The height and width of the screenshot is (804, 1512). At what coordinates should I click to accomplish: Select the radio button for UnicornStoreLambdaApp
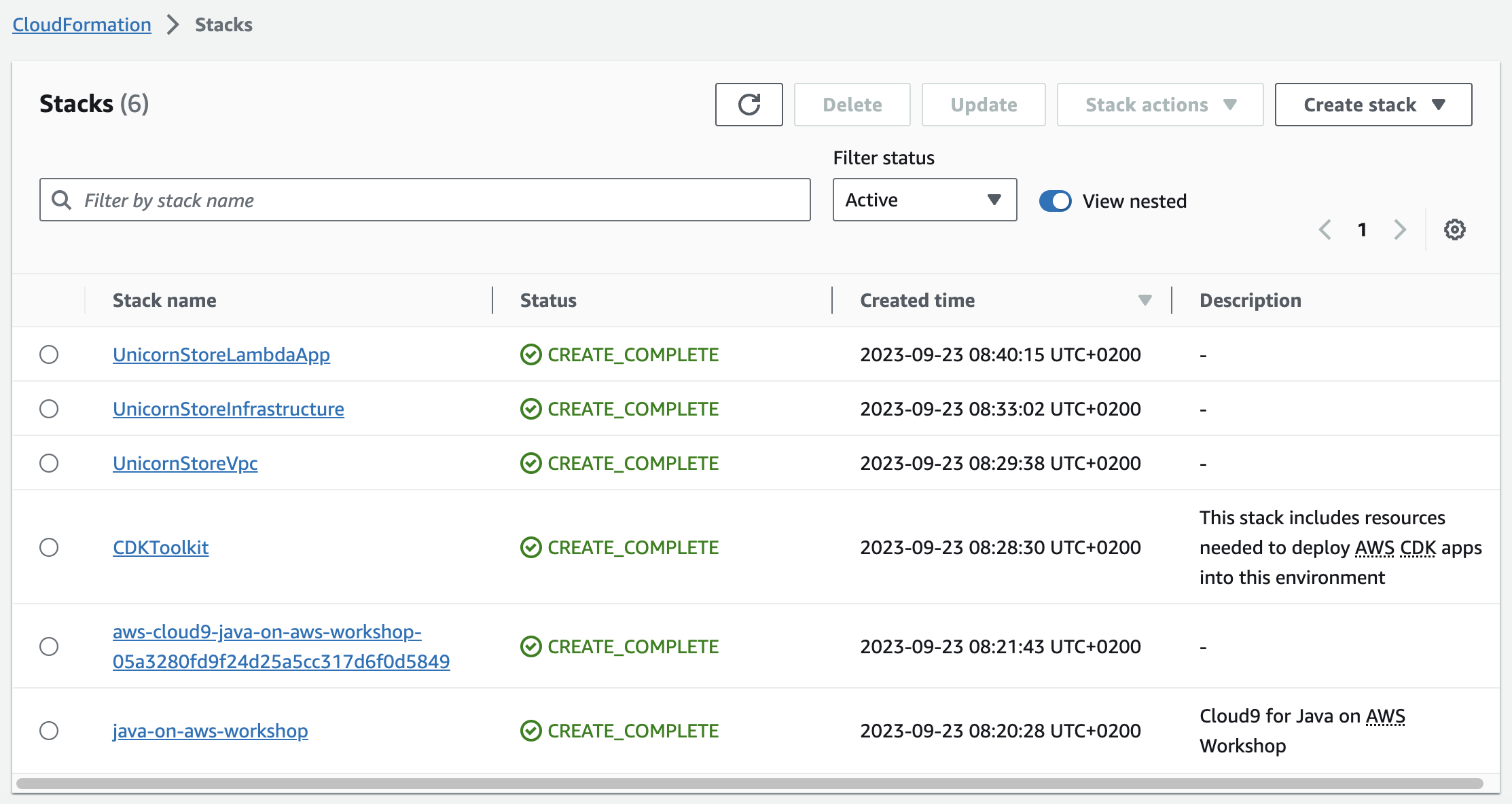(50, 354)
